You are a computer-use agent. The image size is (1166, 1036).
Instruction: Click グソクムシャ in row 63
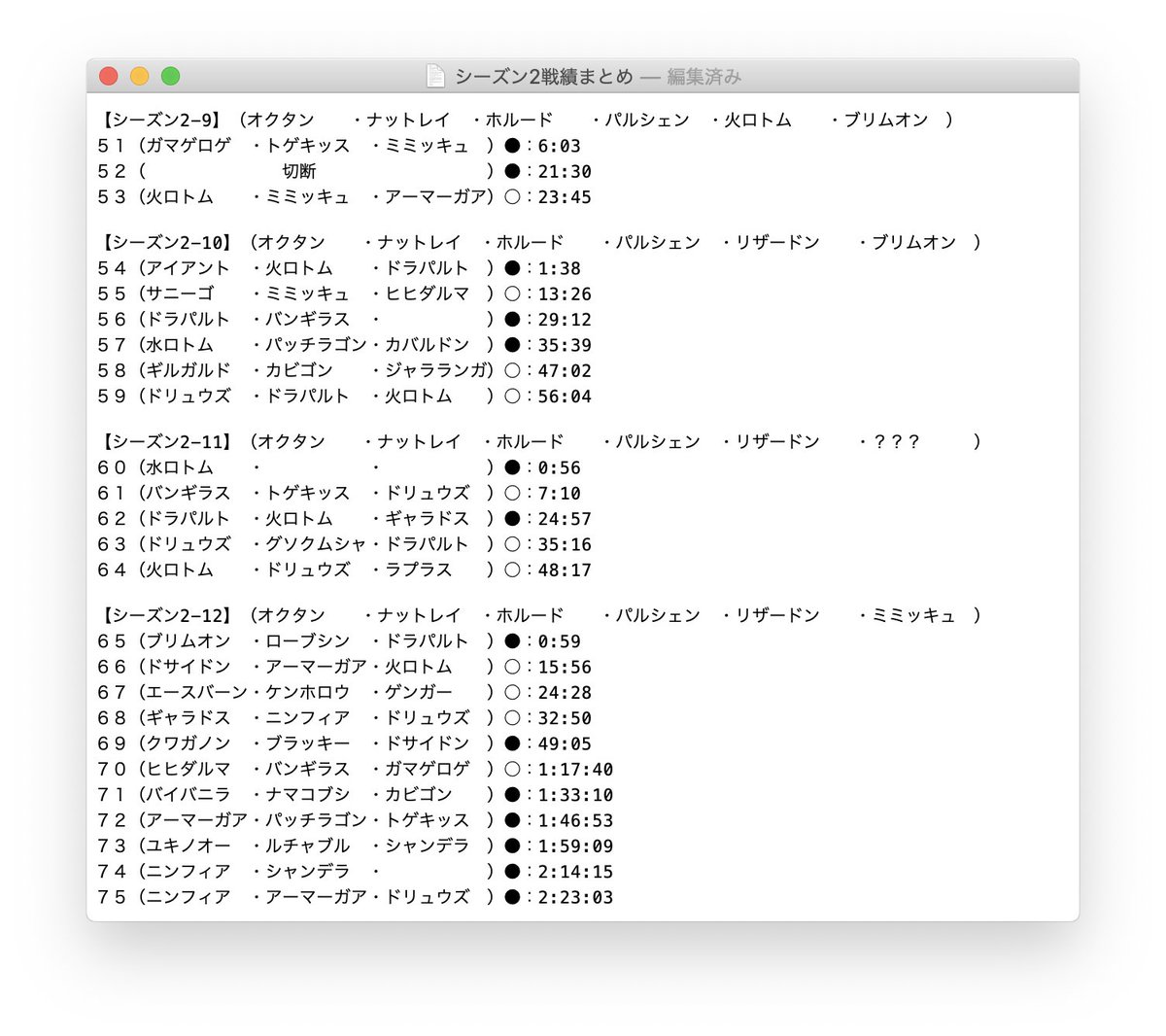click(317, 544)
